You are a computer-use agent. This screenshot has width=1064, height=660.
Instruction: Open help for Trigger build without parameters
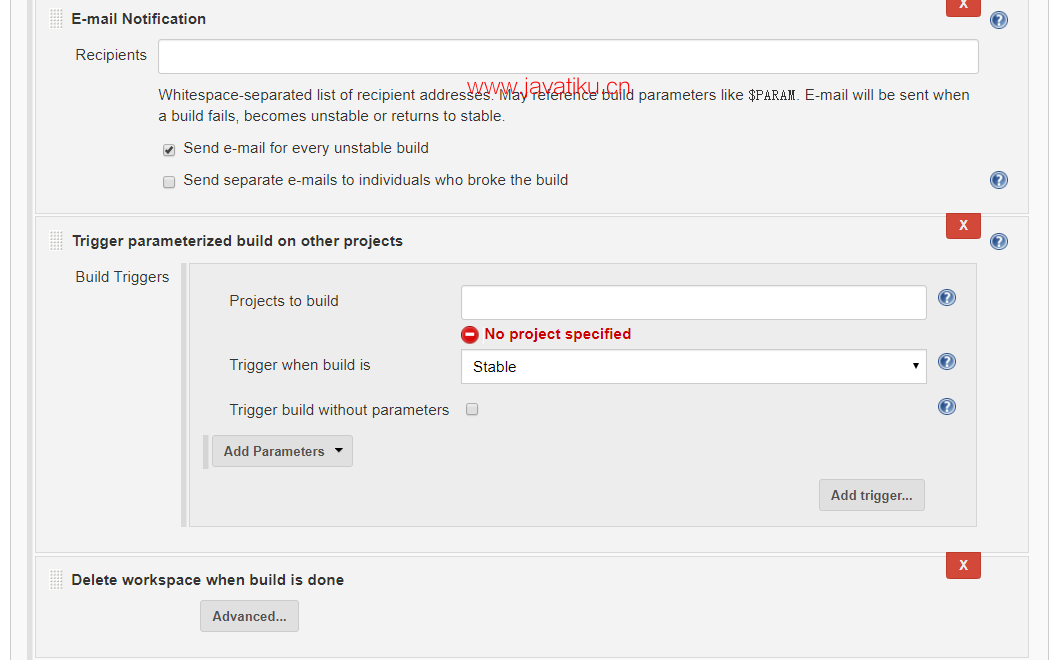coord(947,406)
